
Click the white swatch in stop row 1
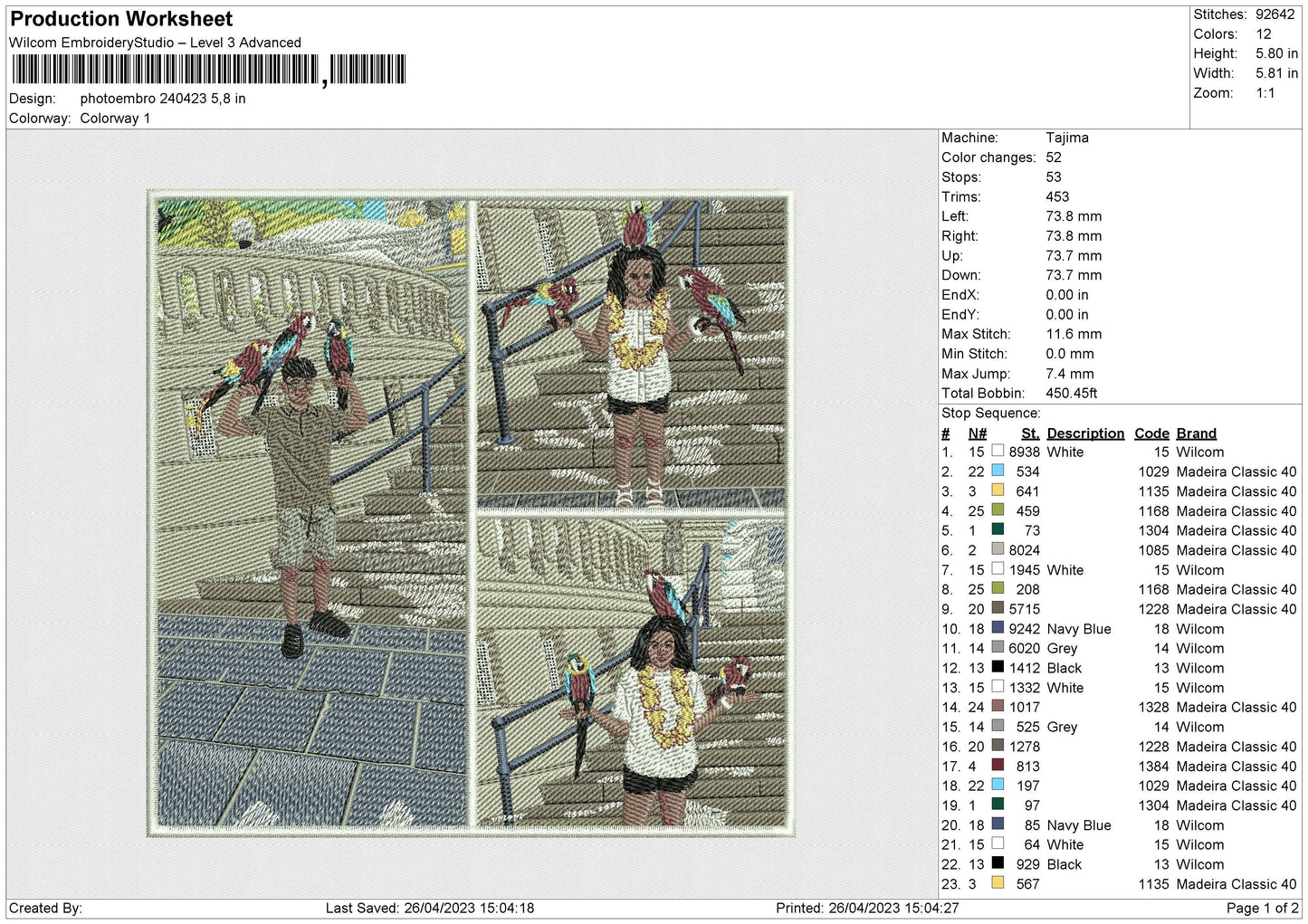pyautogui.click(x=998, y=452)
